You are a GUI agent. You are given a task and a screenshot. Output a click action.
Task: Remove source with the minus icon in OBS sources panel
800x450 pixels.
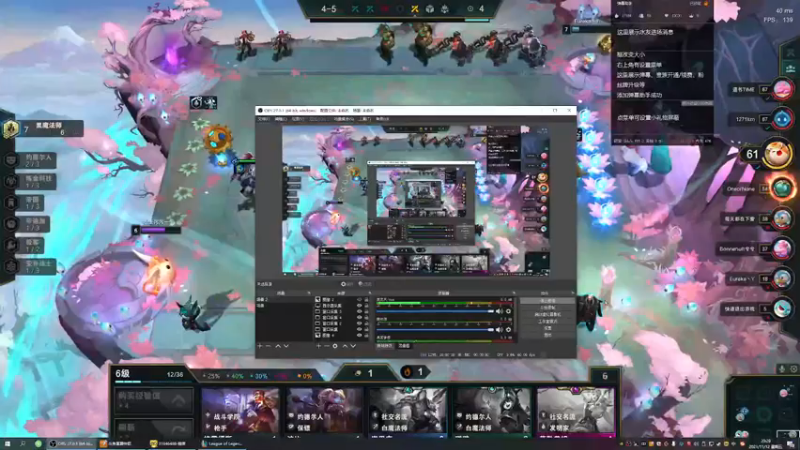pyautogui.click(x=327, y=346)
